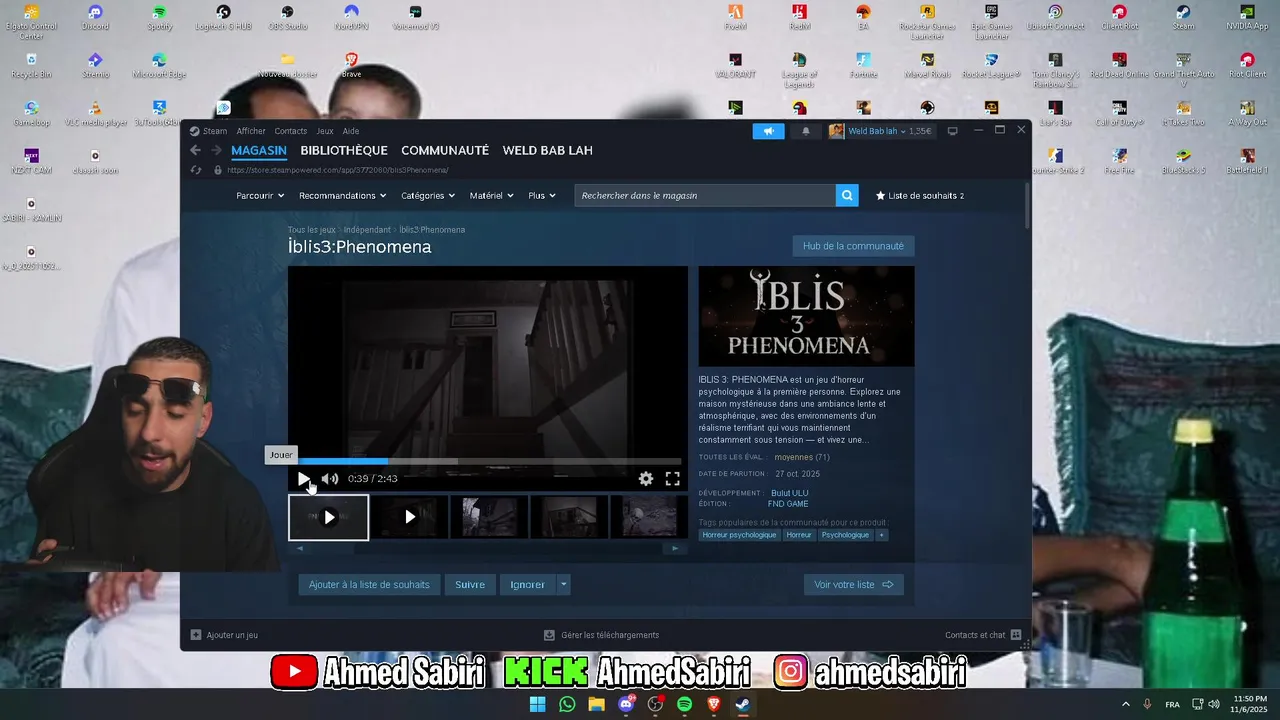Open the Steam menu
Image resolution: width=1280 pixels, height=720 pixels.
pos(209,131)
